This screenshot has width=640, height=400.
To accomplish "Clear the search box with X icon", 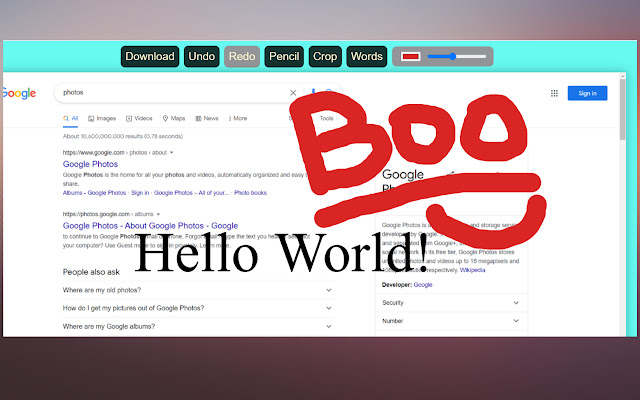I will [293, 93].
